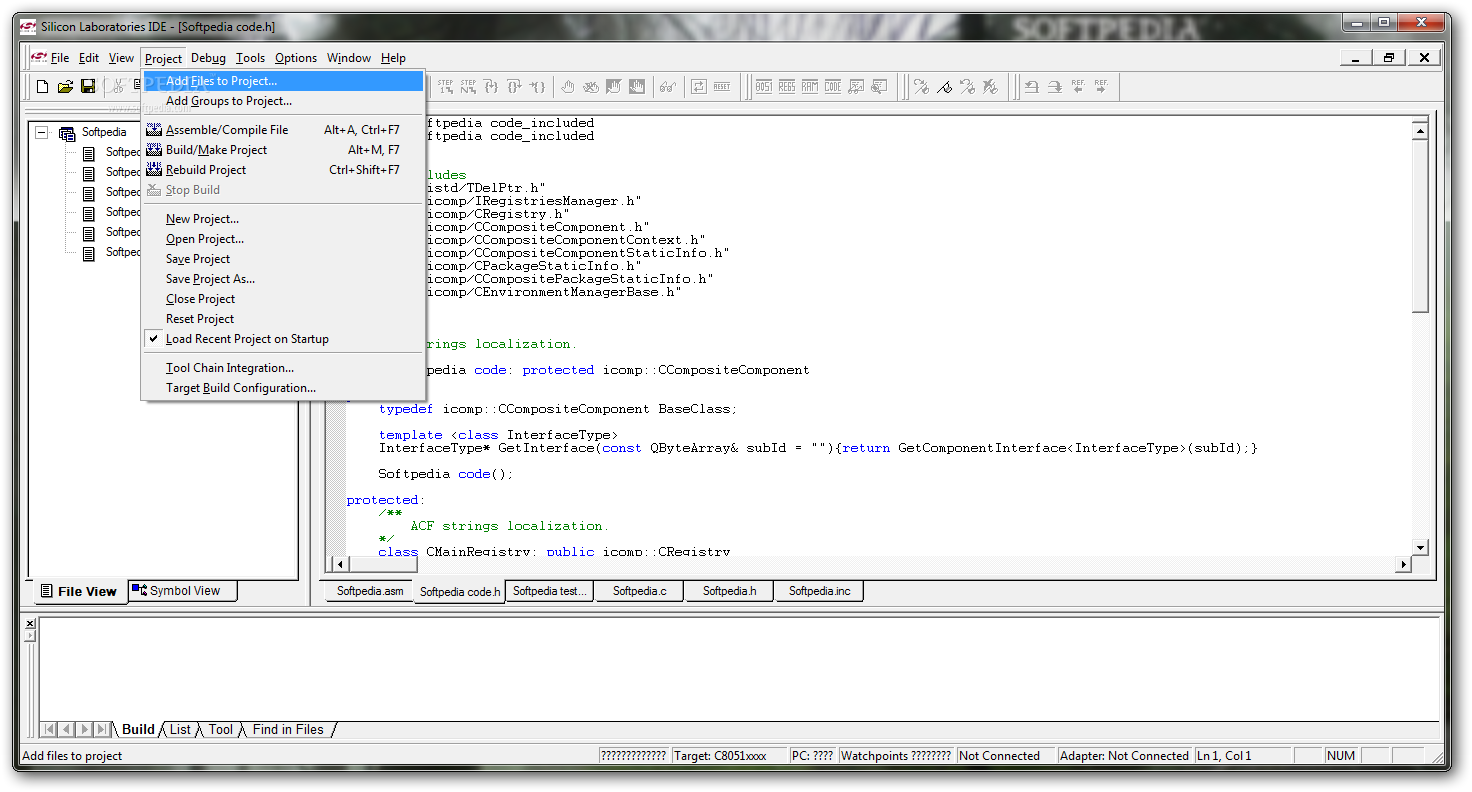Click the Save floppy disk icon
Viewport: 1472px width, 792px height.
[x=88, y=87]
